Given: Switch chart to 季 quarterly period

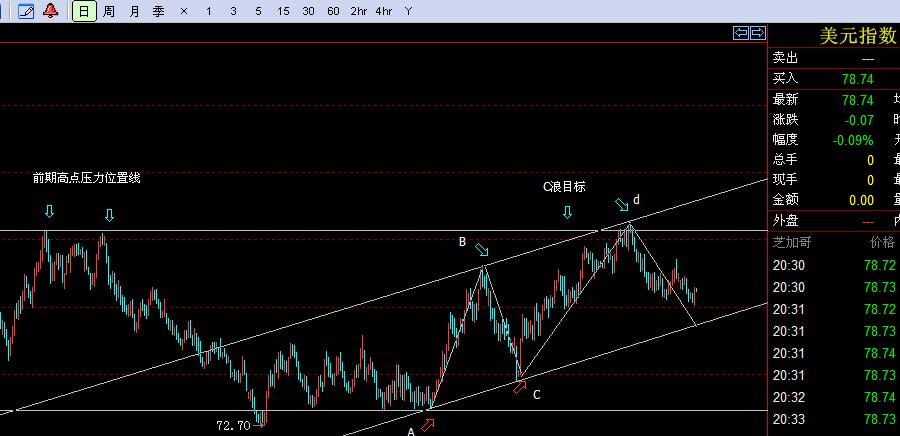Looking at the screenshot, I should 158,11.
